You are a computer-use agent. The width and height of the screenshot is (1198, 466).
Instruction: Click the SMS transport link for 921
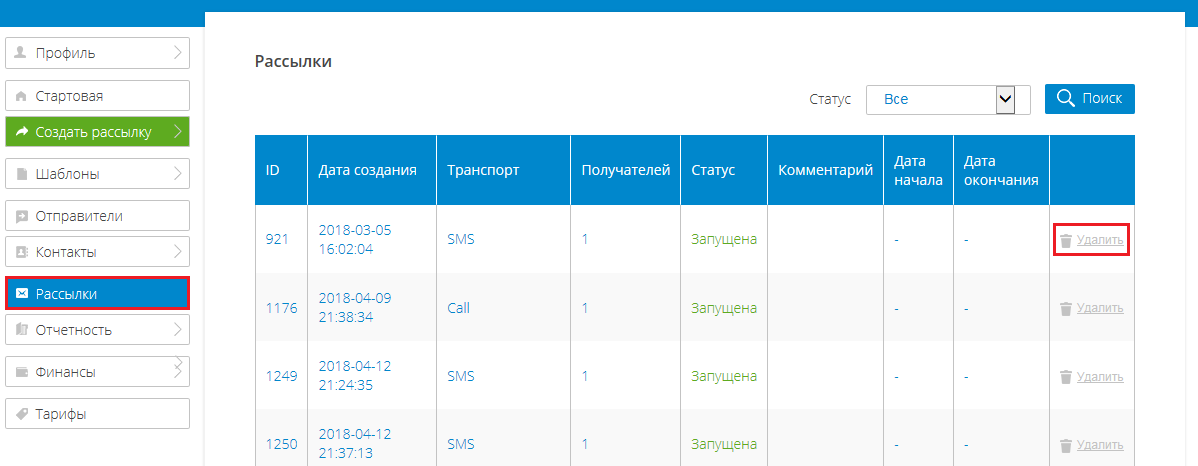pos(461,239)
